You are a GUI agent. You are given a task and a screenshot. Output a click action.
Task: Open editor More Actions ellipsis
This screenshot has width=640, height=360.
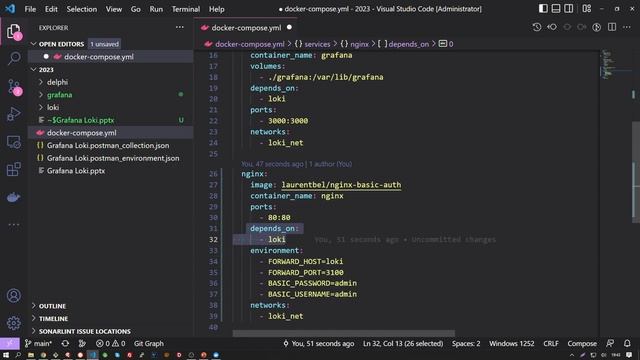pyautogui.click(x=627, y=27)
